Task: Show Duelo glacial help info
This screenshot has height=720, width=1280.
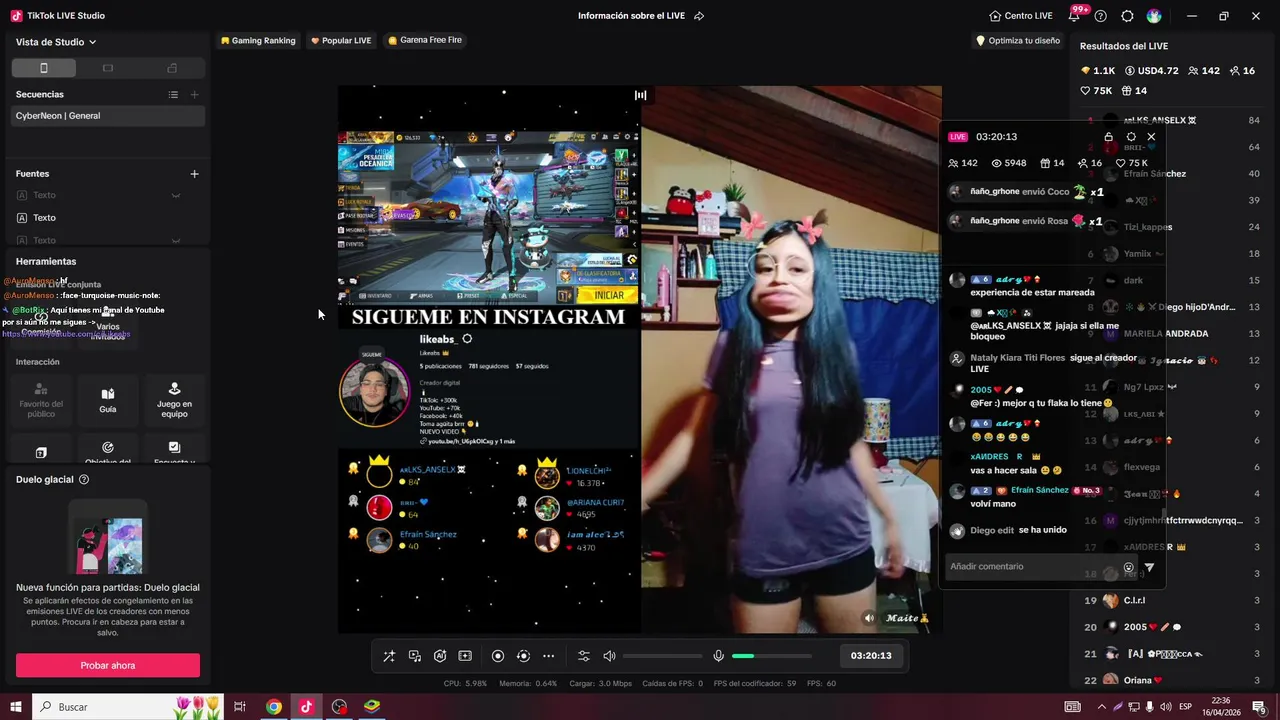Action: click(84, 480)
